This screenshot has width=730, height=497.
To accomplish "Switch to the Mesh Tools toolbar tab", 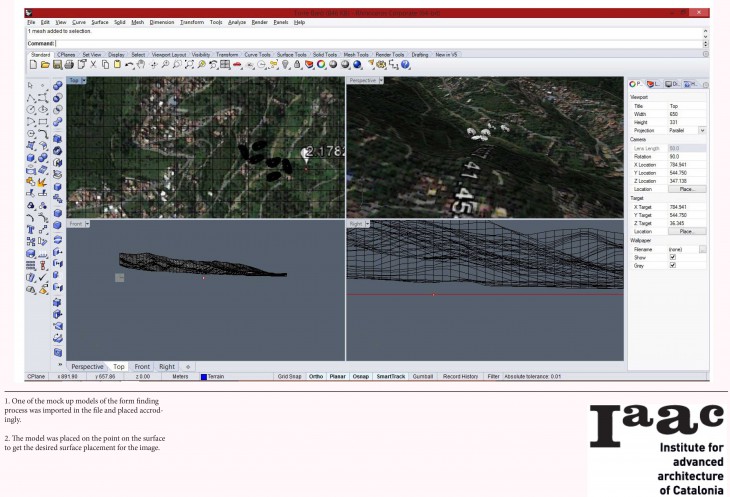I will (356, 55).
